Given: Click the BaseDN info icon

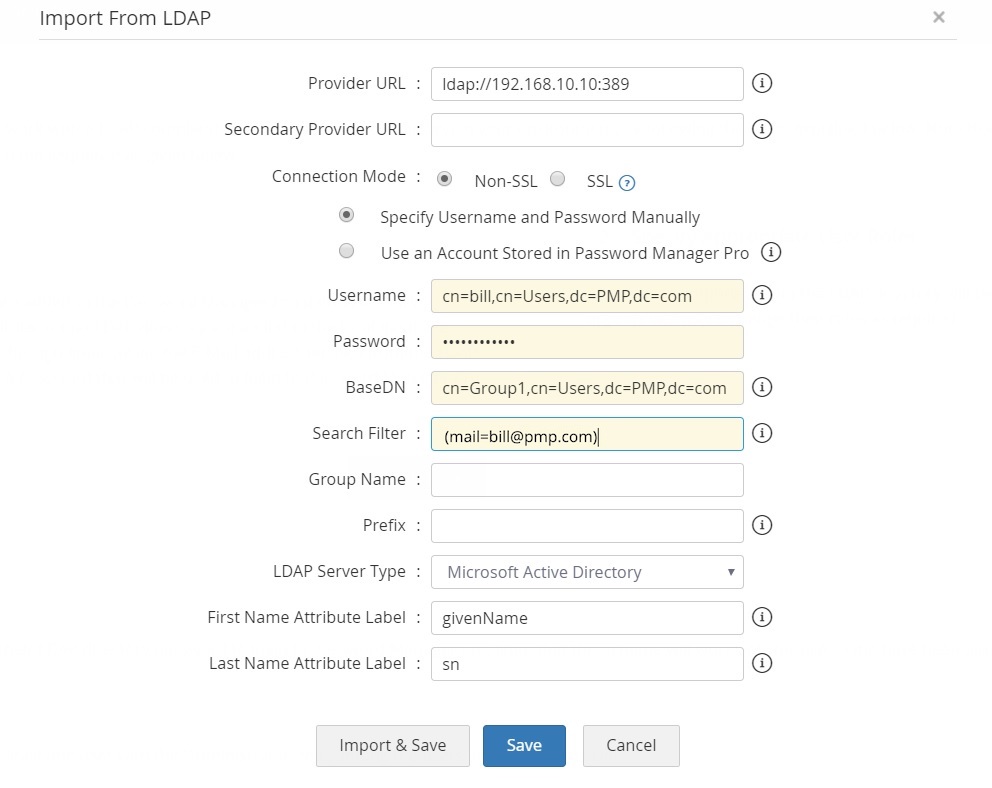Looking at the screenshot, I should (x=762, y=387).
